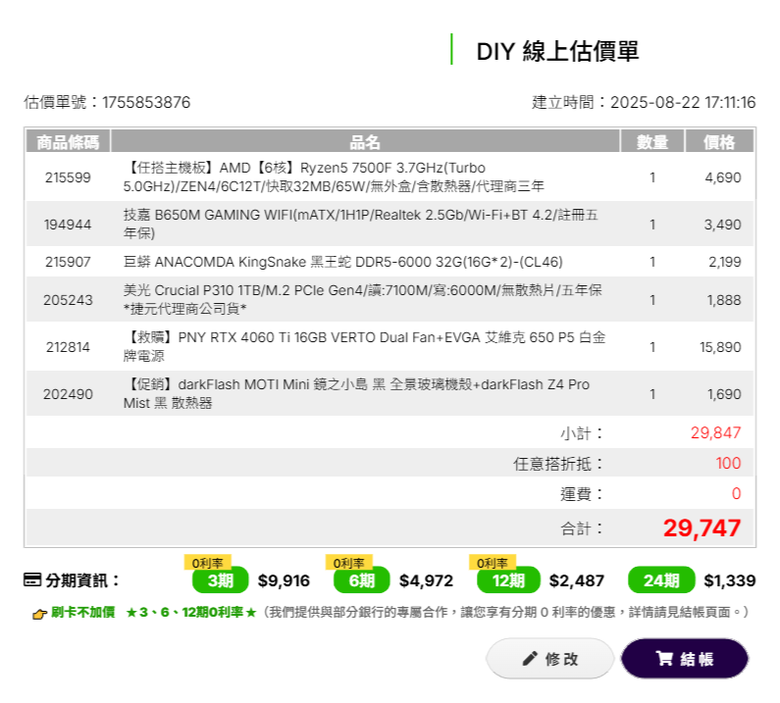Click the 估價單號 1755853876 text
The image size is (780, 703).
tap(107, 102)
